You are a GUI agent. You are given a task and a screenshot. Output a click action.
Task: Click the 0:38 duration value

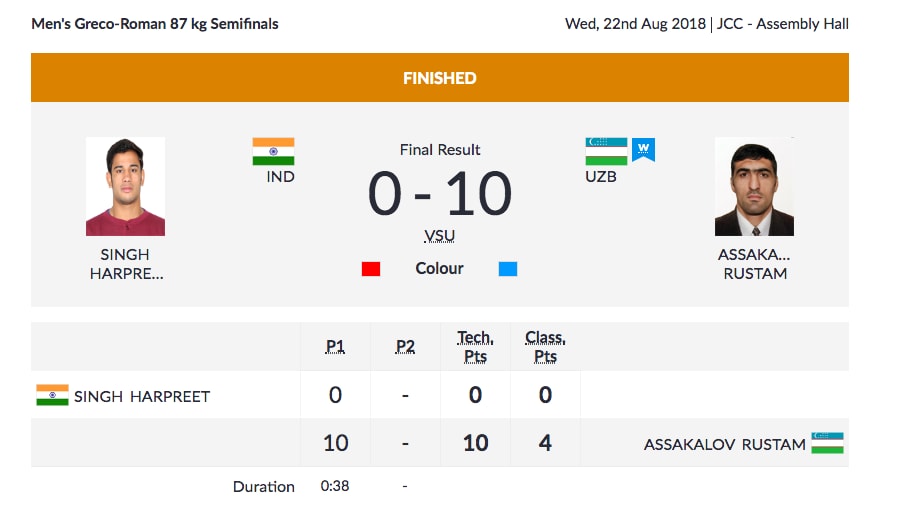(x=334, y=486)
